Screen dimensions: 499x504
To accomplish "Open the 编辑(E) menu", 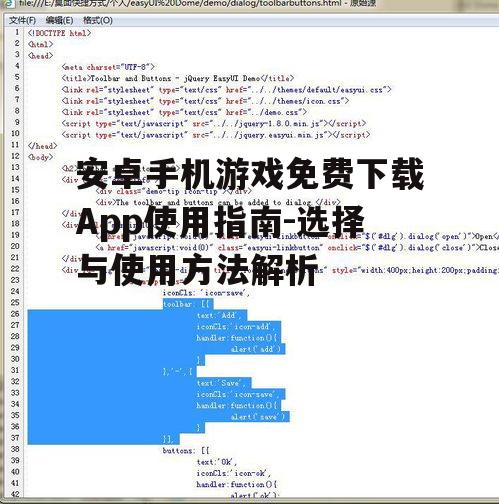I will [x=59, y=20].
